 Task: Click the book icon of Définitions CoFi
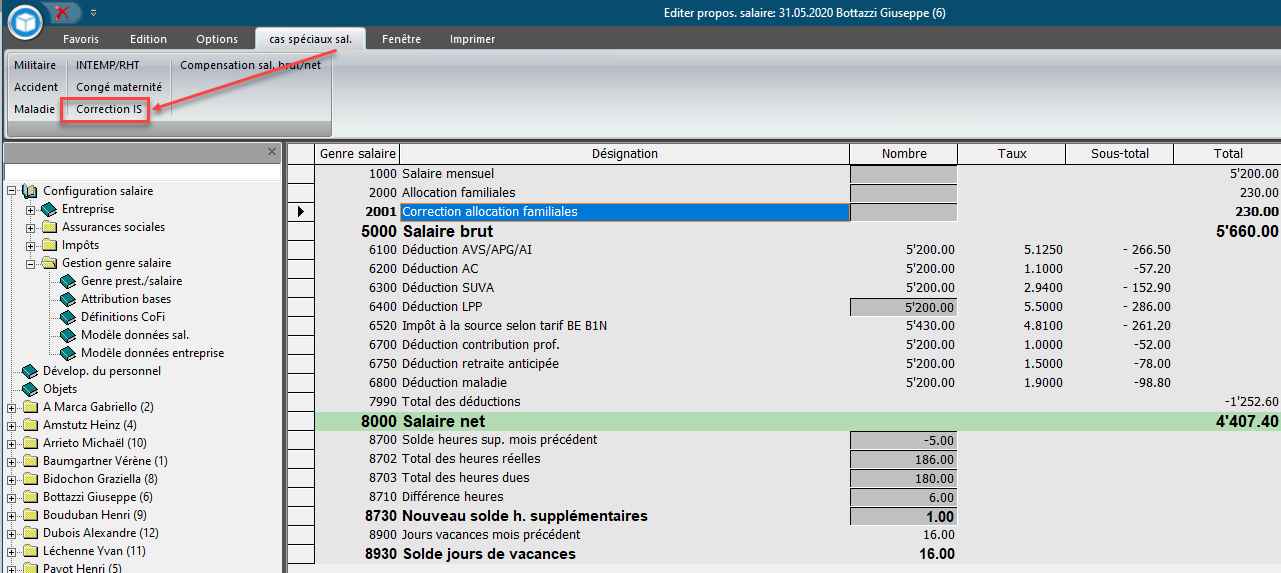click(x=68, y=317)
